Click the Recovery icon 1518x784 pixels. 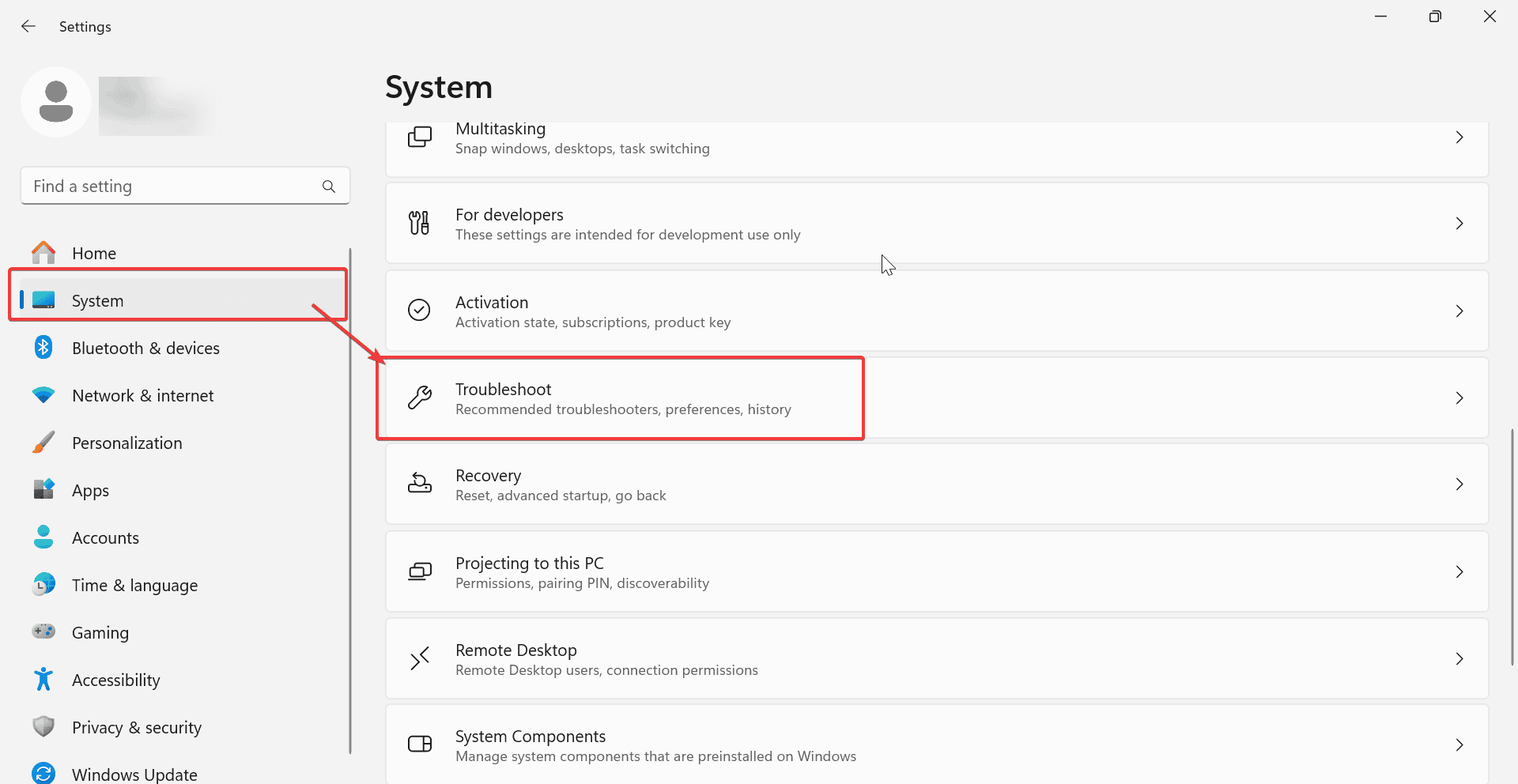coord(419,484)
